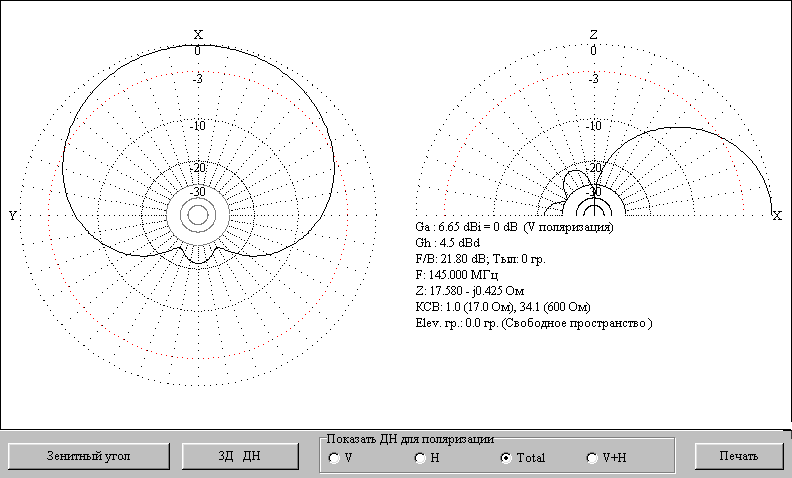792x478 pixels.
Task: Click the Y axis label on left plot
Action: [12, 215]
